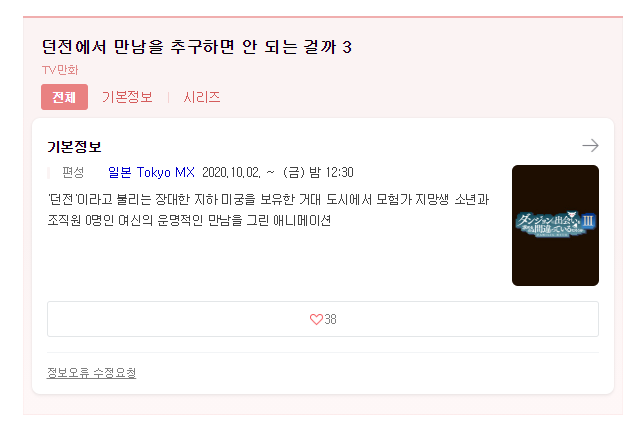The width and height of the screenshot is (642, 432).
Task: Click the 편성 label
Action: [73, 172]
